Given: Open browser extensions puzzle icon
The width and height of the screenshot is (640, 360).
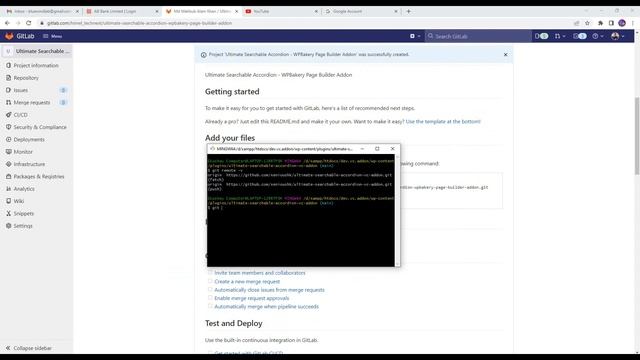Looking at the screenshot, I should coord(600,23).
